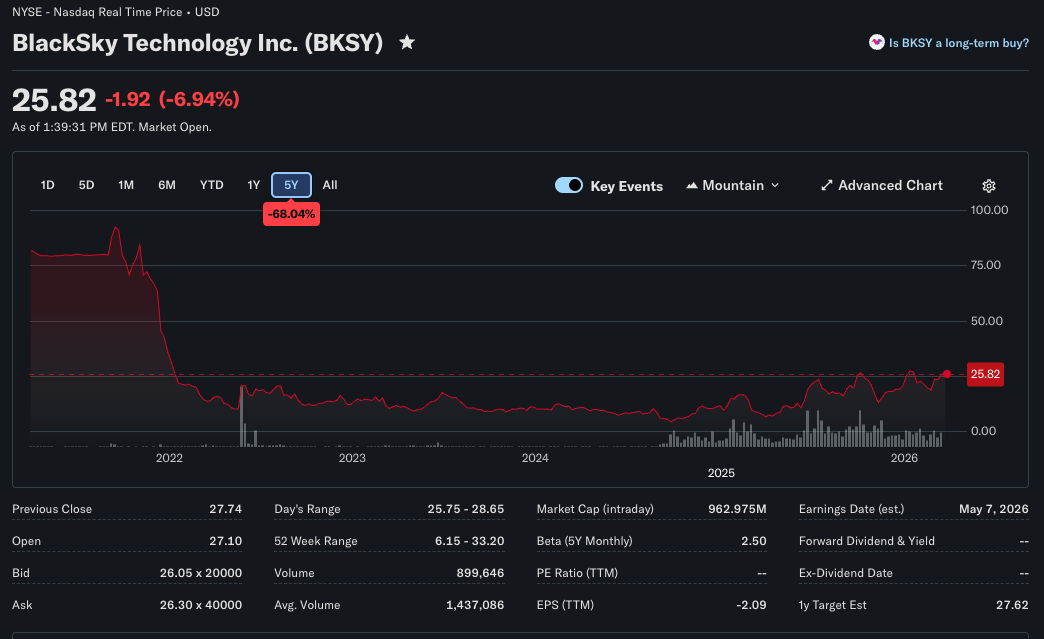Open 'Is BKSY a long-term buy?' link
The image size is (1044, 639).
[x=959, y=43]
